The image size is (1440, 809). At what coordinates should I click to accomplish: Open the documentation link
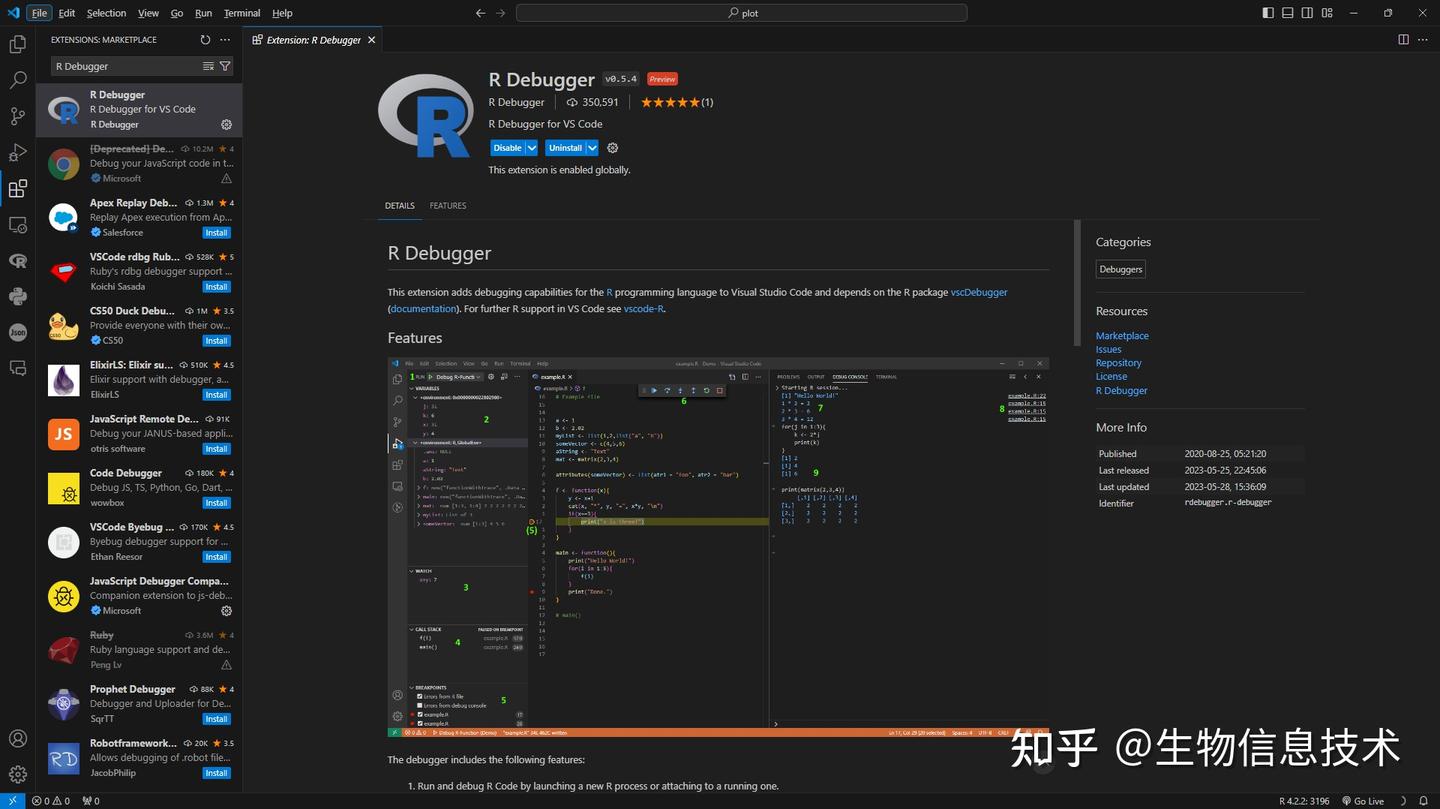coord(423,308)
